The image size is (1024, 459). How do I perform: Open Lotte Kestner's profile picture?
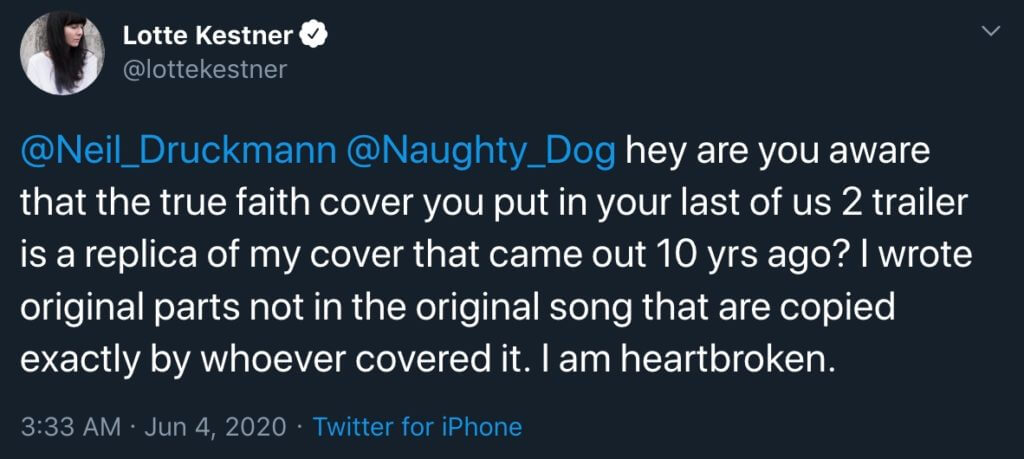coord(62,53)
